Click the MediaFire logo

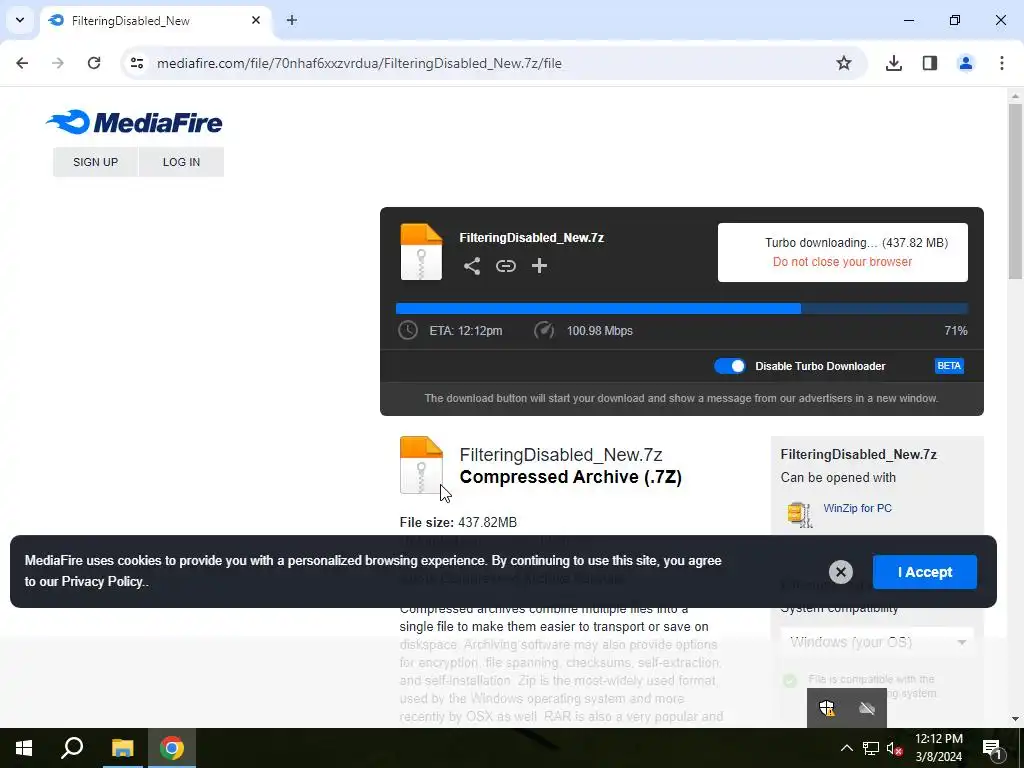coord(134,122)
